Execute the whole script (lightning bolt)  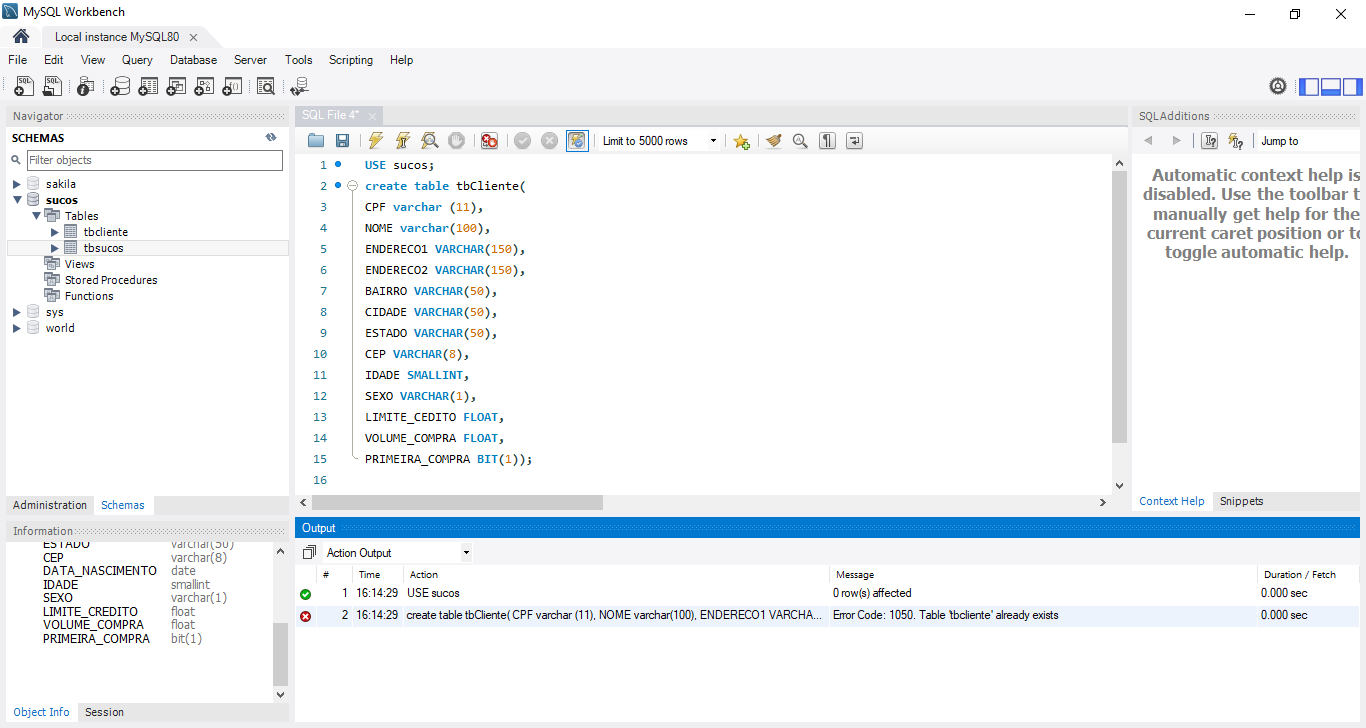point(376,141)
